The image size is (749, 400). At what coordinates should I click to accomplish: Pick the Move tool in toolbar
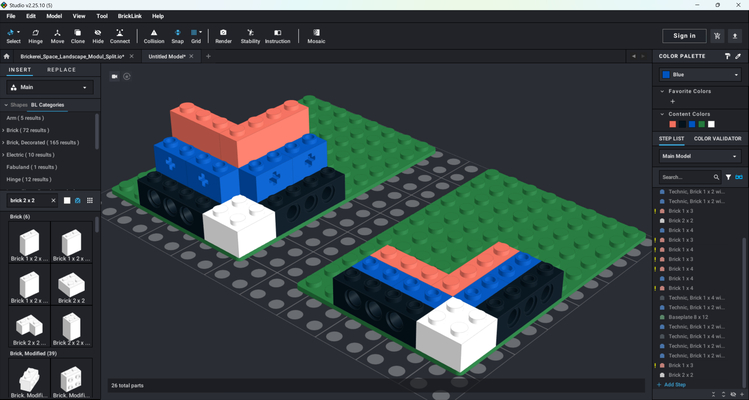[57, 36]
